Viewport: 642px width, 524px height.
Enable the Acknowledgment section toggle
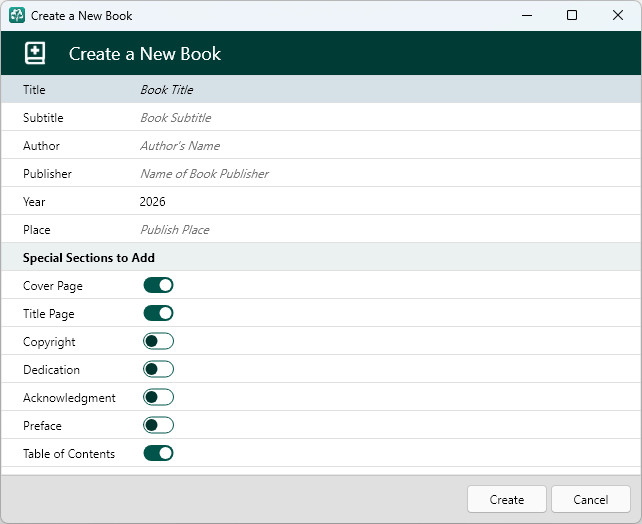pos(158,397)
